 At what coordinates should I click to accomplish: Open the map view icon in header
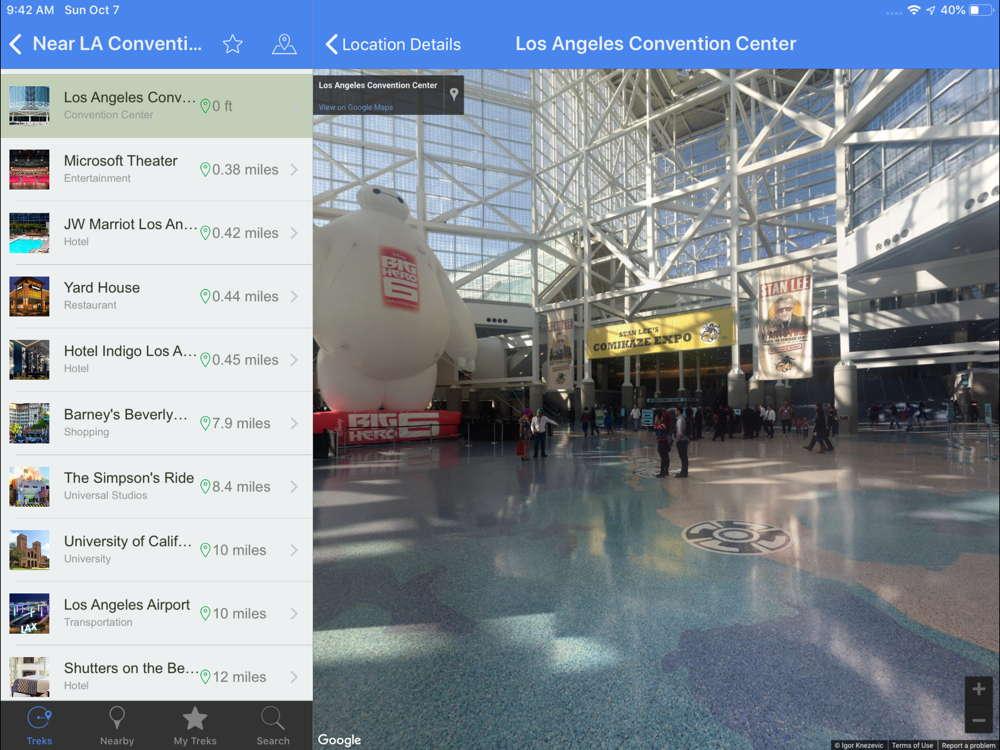284,44
